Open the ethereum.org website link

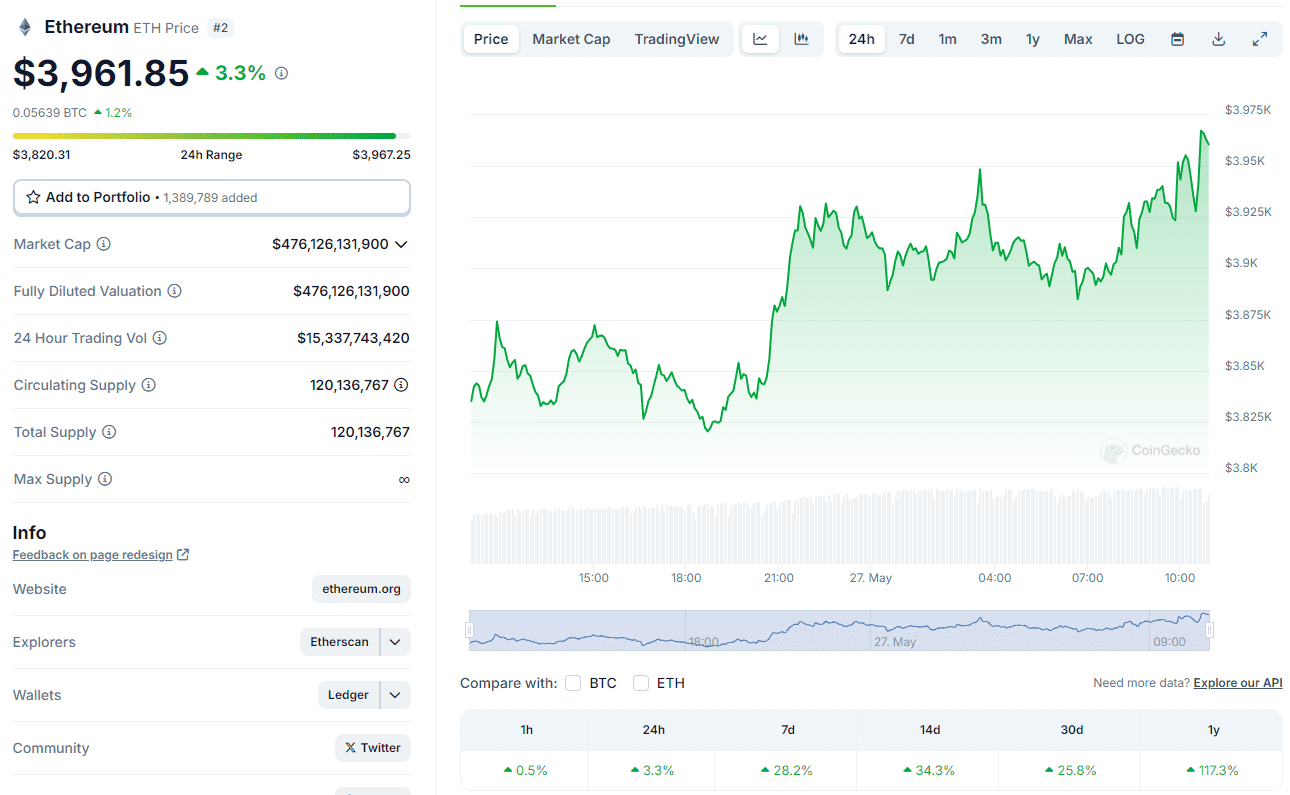361,589
